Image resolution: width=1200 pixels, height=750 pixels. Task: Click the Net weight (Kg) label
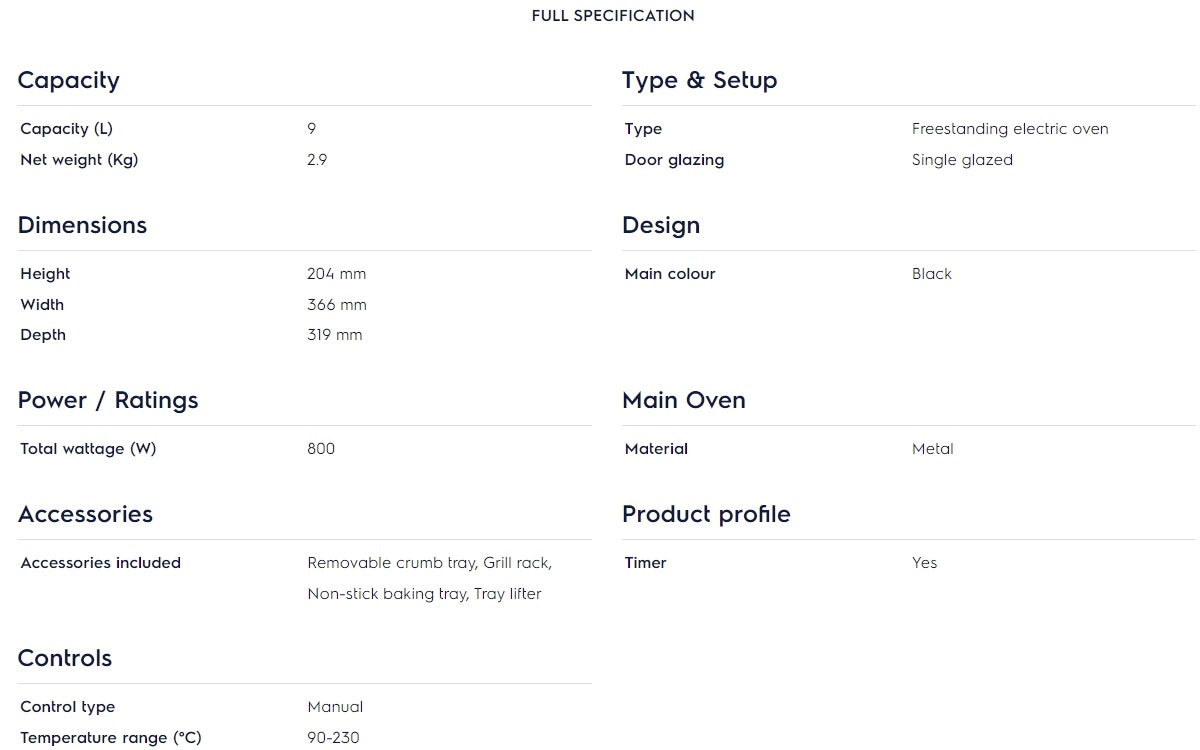pyautogui.click(x=79, y=160)
